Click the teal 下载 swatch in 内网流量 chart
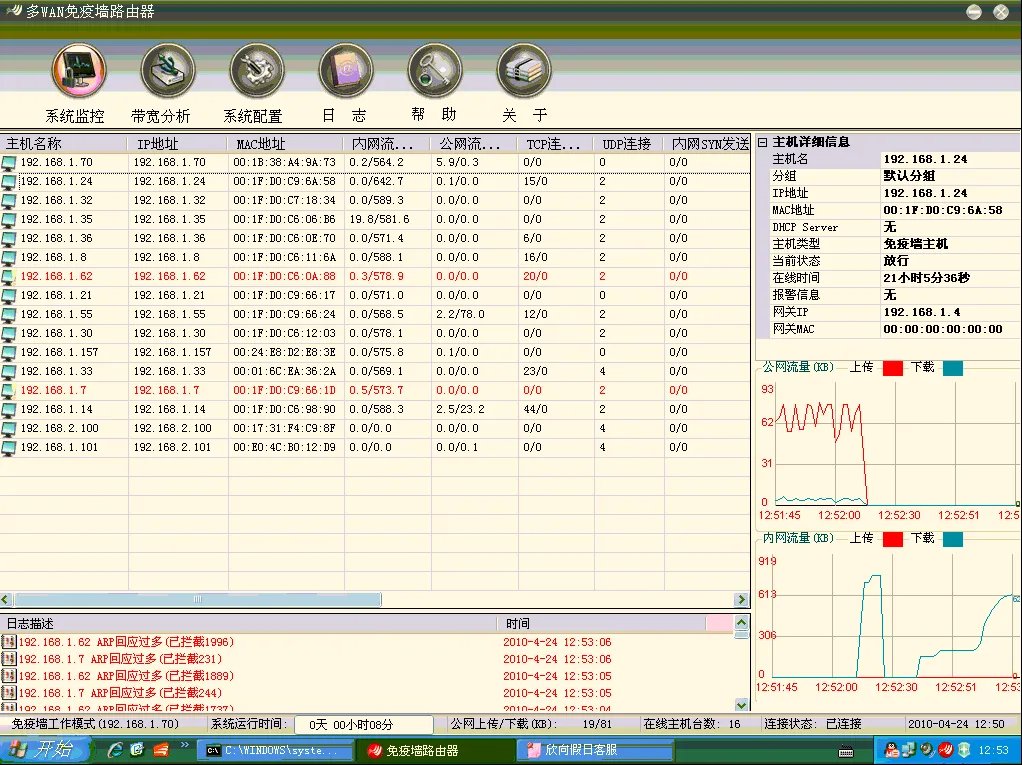This screenshot has width=1022, height=765. (953, 539)
